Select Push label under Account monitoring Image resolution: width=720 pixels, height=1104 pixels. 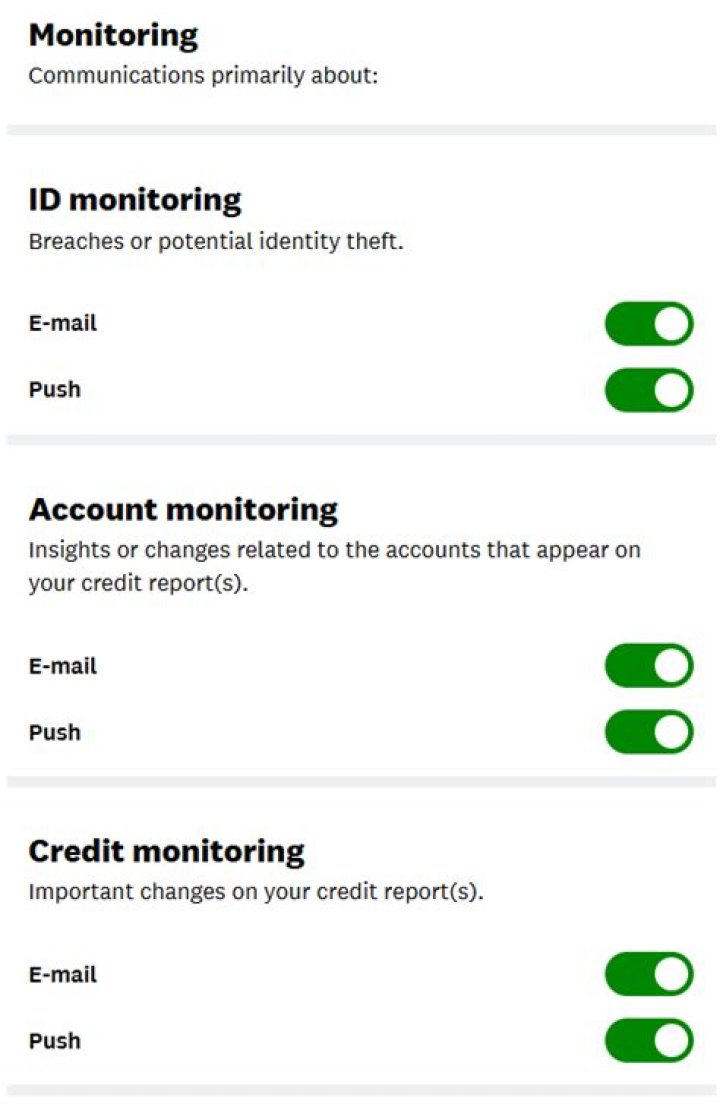tap(54, 732)
